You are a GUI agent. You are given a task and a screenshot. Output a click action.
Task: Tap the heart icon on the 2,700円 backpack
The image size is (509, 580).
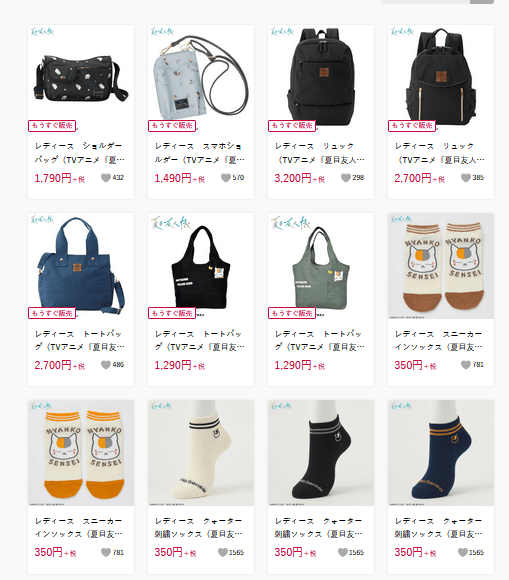pyautogui.click(x=466, y=178)
